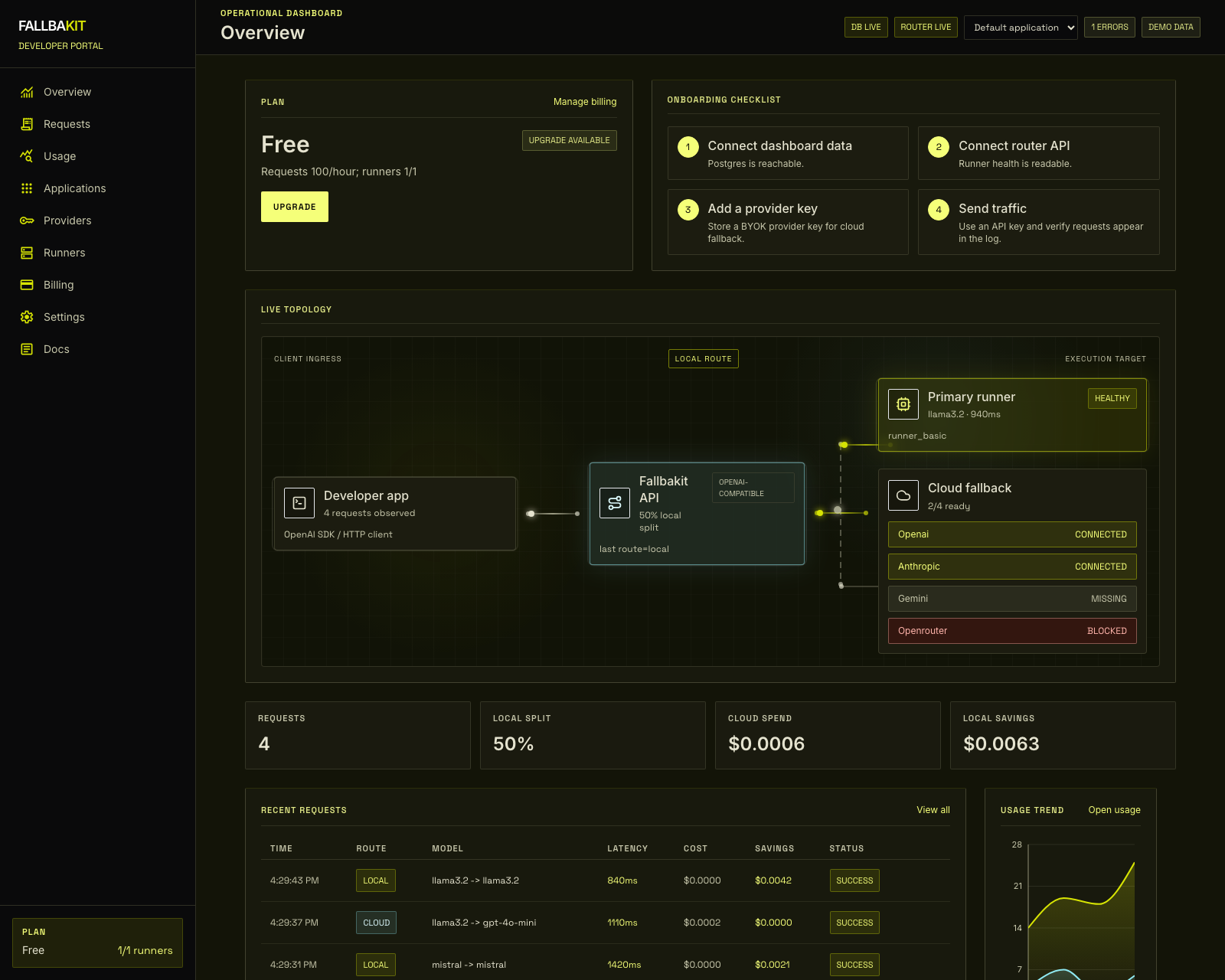The height and width of the screenshot is (980, 1225).
Task: Click the Developer app topology node
Action: [x=395, y=514]
